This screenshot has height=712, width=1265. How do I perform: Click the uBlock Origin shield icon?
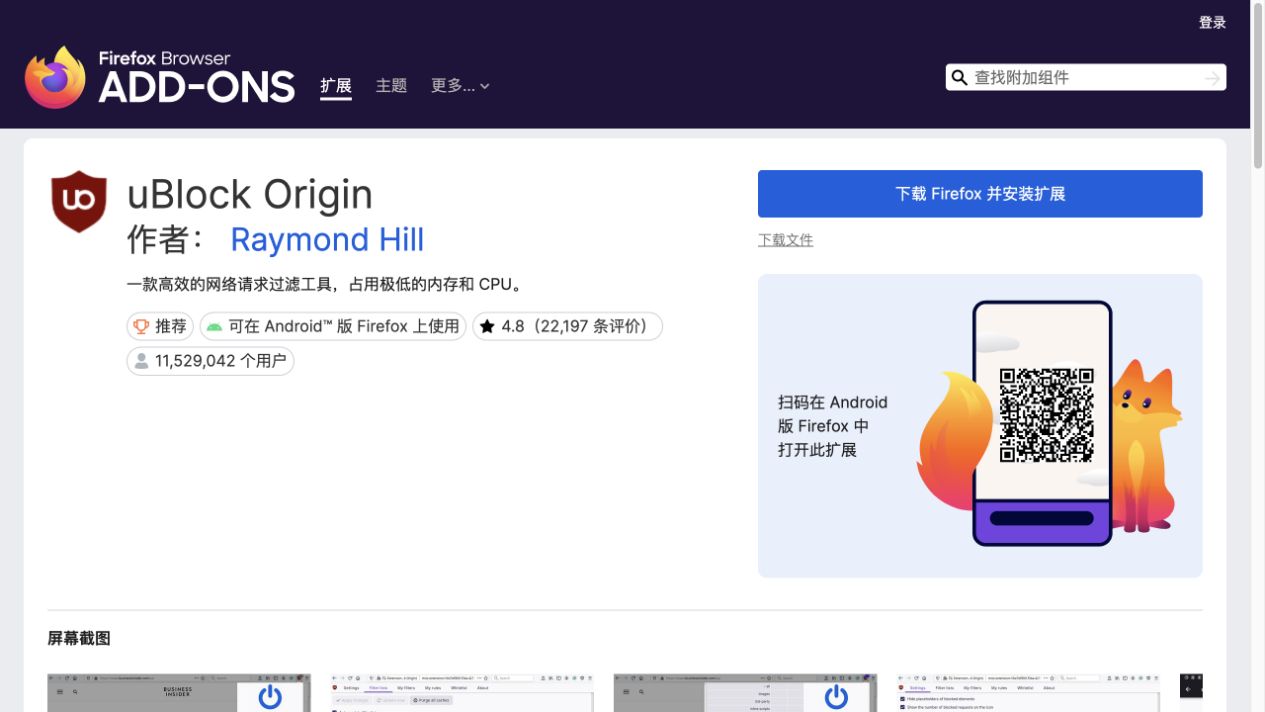[x=79, y=201]
